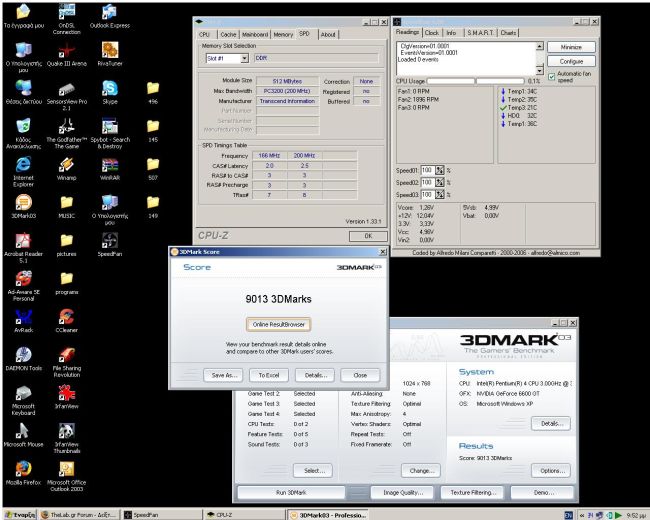Expand the Slot #1 memory slot dropdown
The width and height of the screenshot is (650, 520).
(245, 58)
